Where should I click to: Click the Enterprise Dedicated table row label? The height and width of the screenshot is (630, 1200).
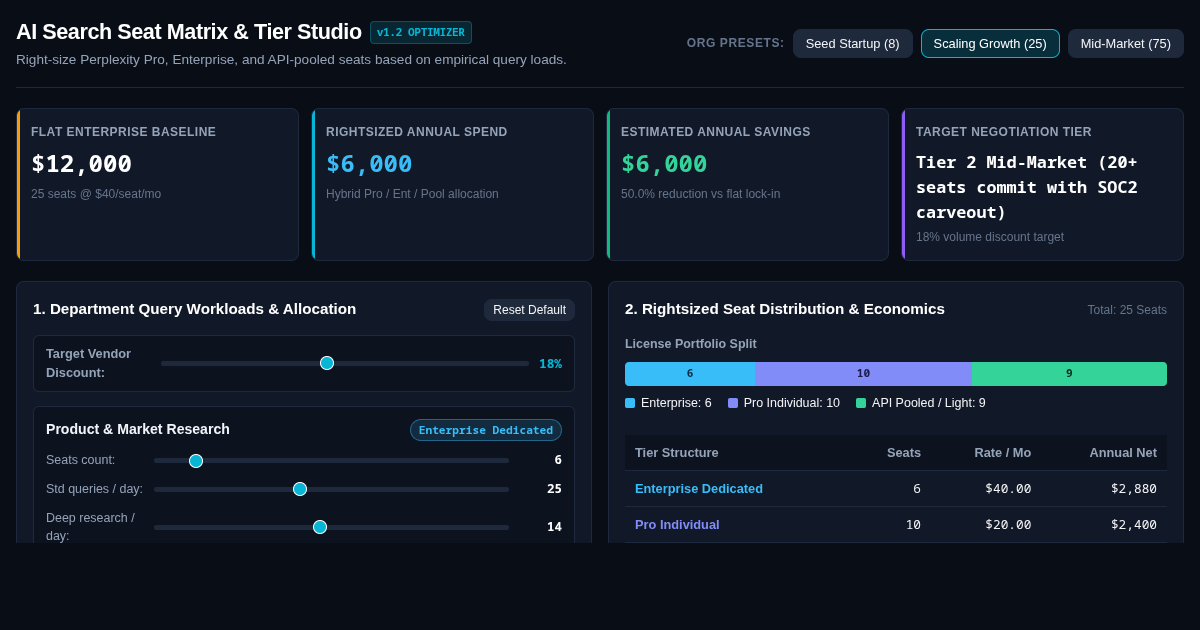(699, 488)
